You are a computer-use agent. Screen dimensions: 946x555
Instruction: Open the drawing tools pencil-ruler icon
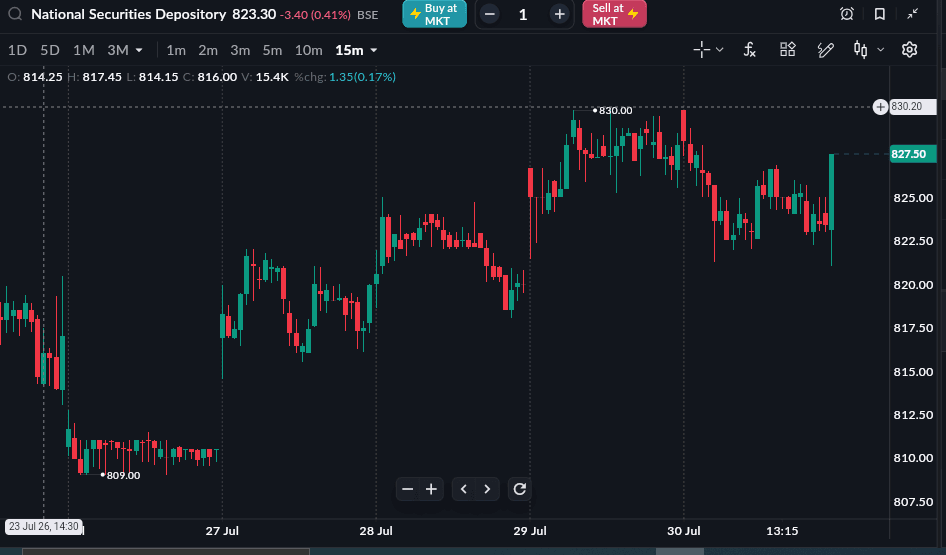825,50
